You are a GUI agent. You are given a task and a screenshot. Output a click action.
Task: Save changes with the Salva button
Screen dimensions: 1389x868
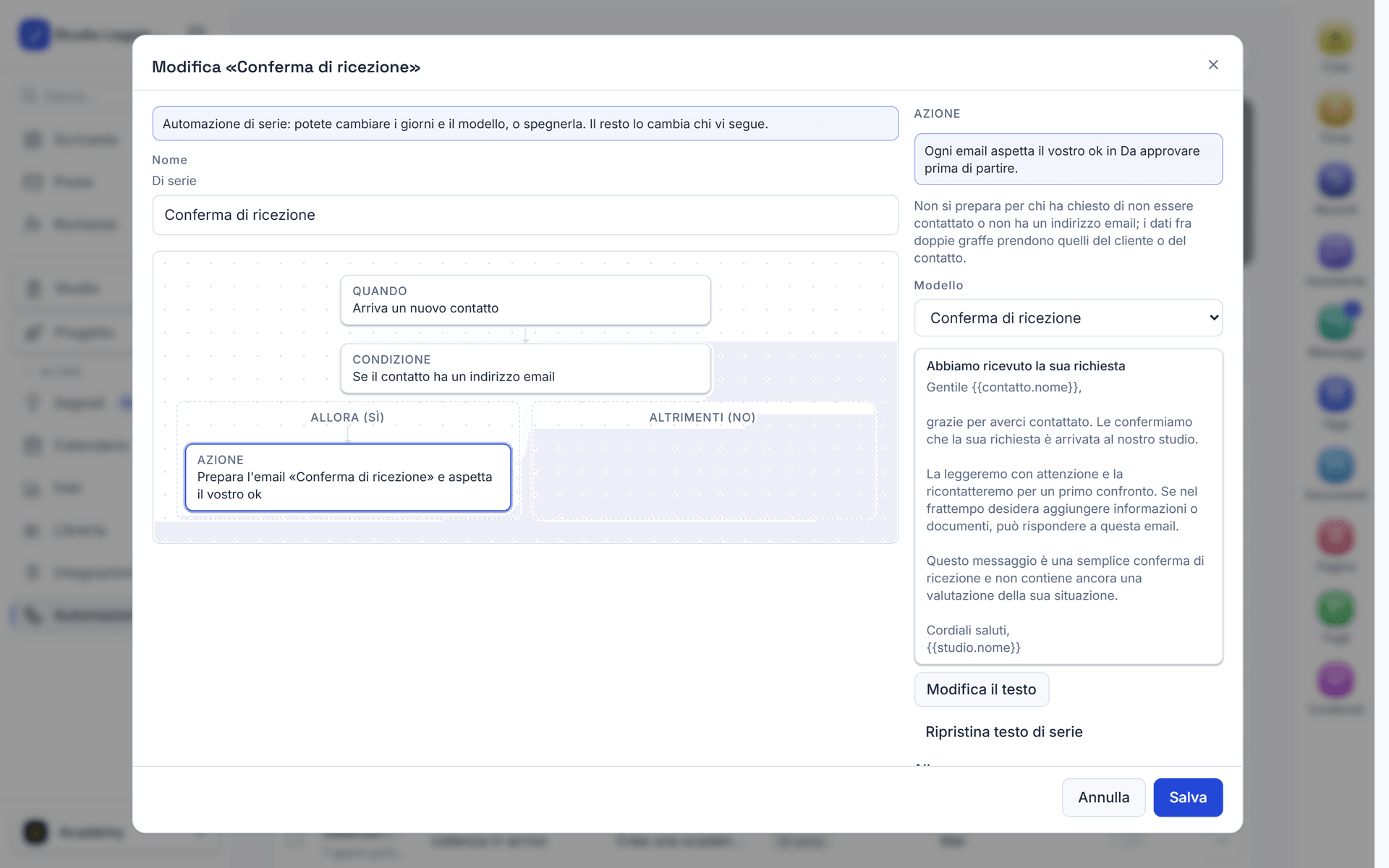1188,797
